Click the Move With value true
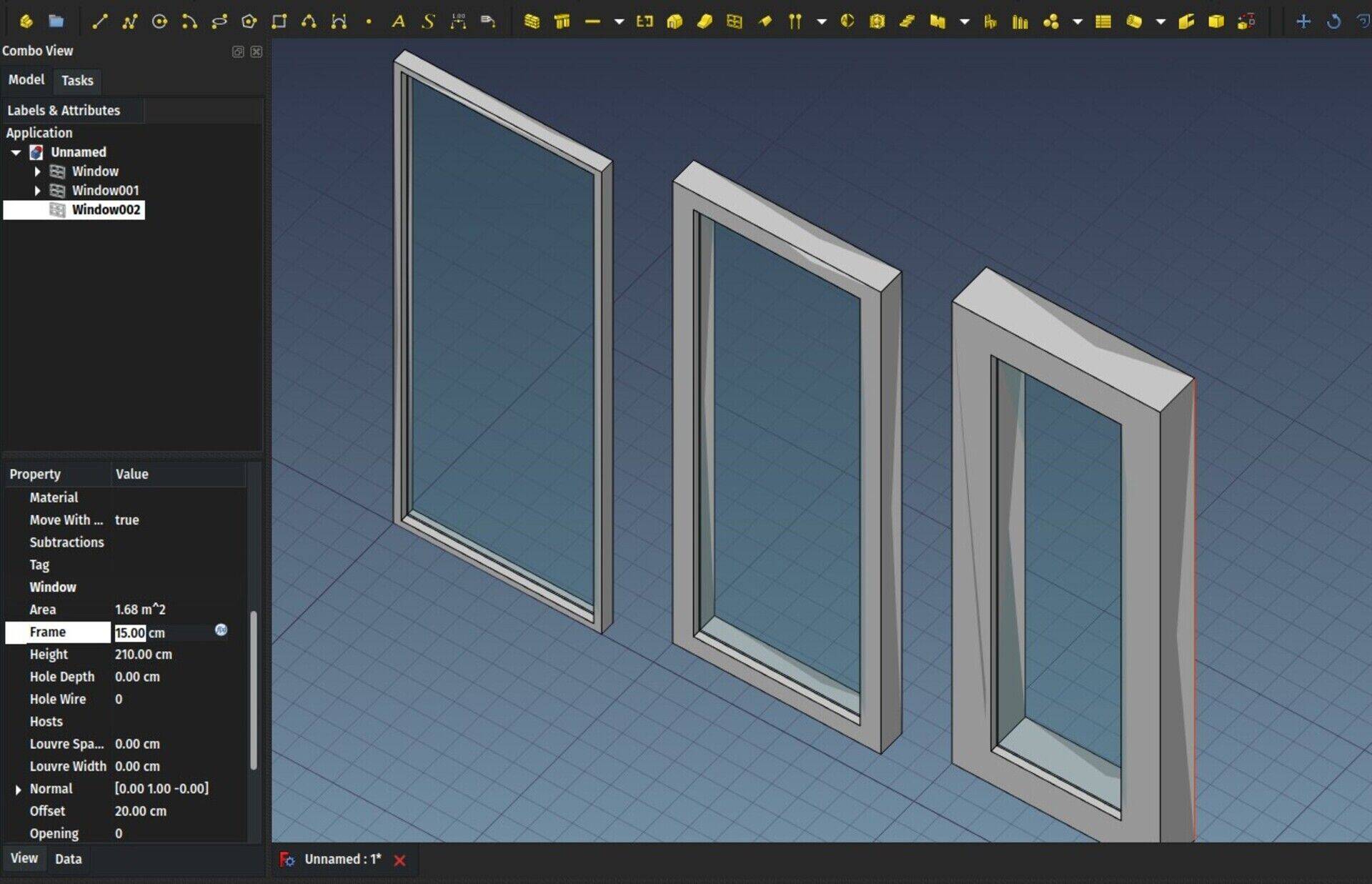 126,520
